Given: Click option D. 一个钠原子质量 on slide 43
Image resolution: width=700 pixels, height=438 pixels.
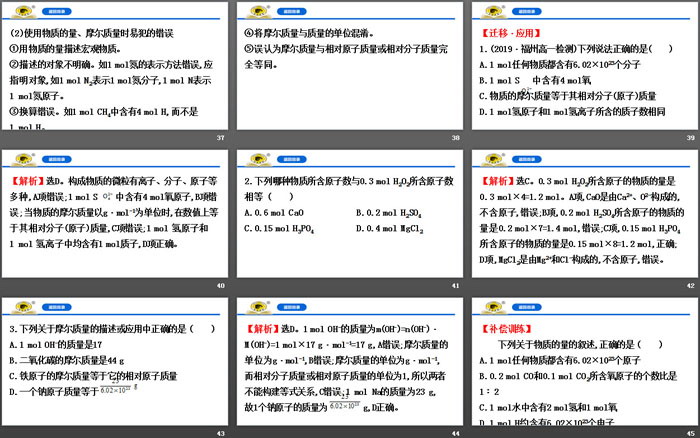Looking at the screenshot, I should (x=73, y=392).
